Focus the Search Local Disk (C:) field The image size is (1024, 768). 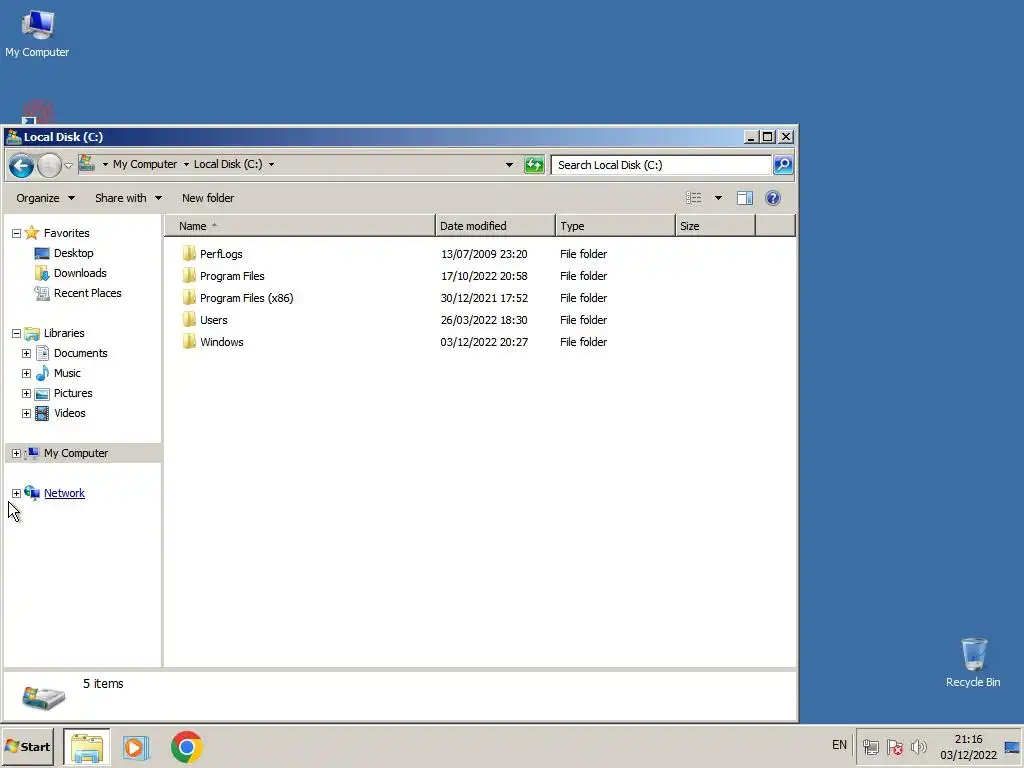[x=661, y=165]
